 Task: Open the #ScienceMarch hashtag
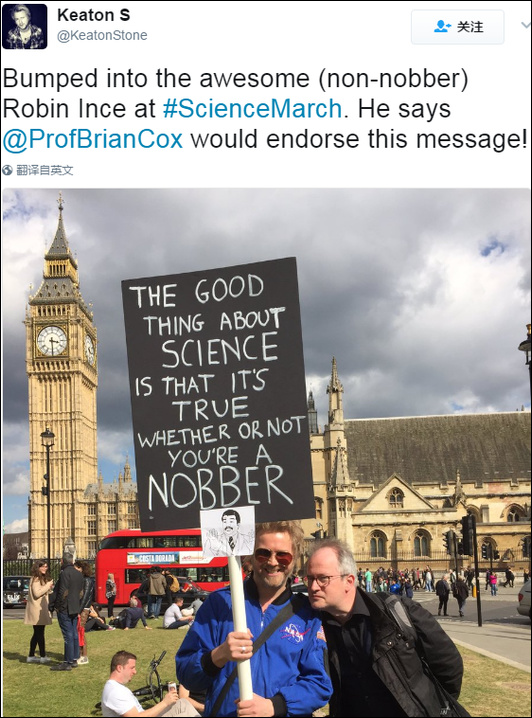(252, 109)
